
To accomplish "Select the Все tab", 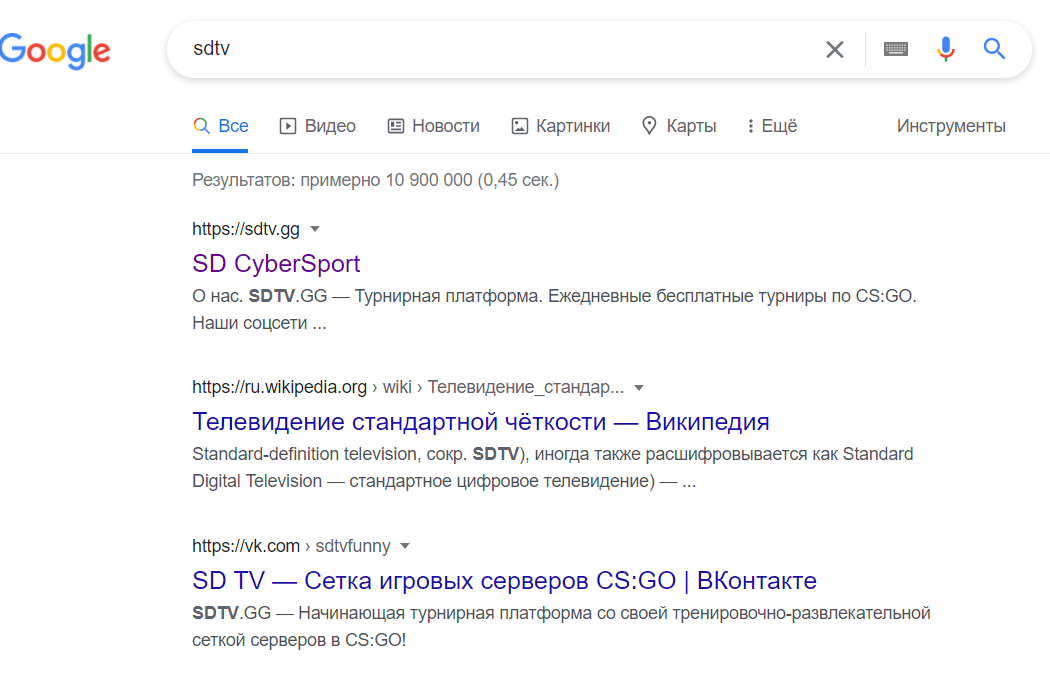I will 220,126.
